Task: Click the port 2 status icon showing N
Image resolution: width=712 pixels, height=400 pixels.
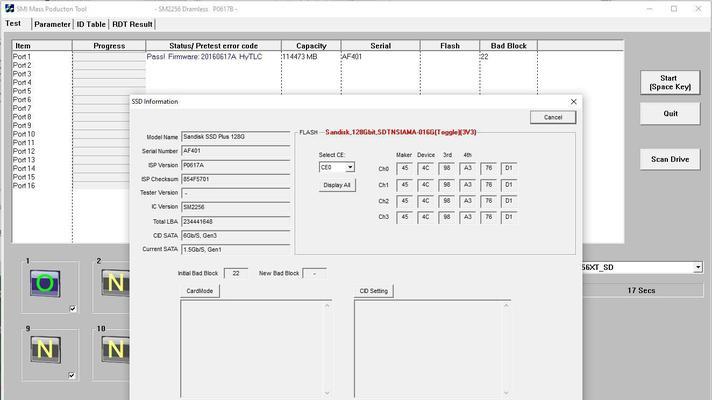Action: point(115,283)
